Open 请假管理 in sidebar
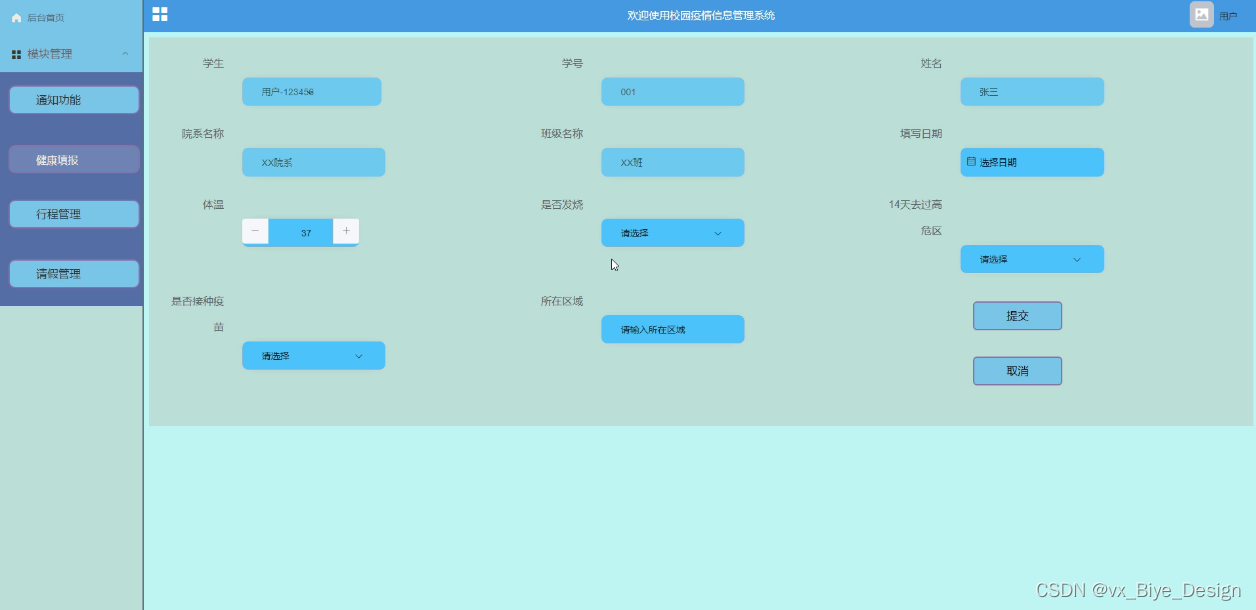 pos(74,273)
